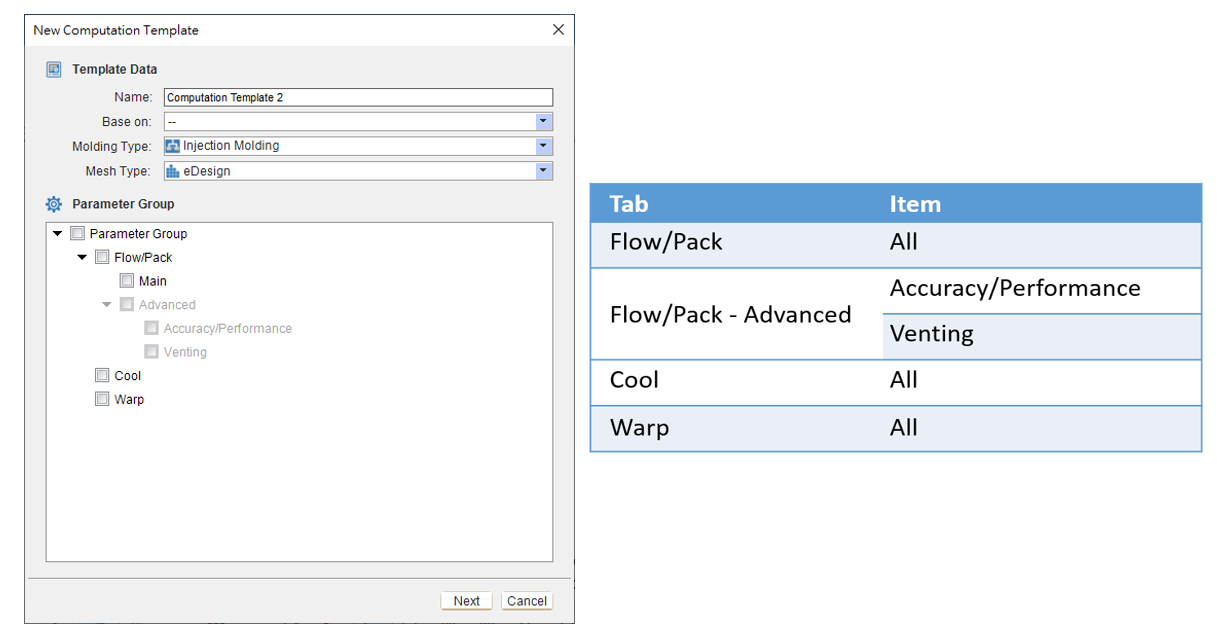
Task: Open the Mesh Type dropdown
Action: point(543,171)
